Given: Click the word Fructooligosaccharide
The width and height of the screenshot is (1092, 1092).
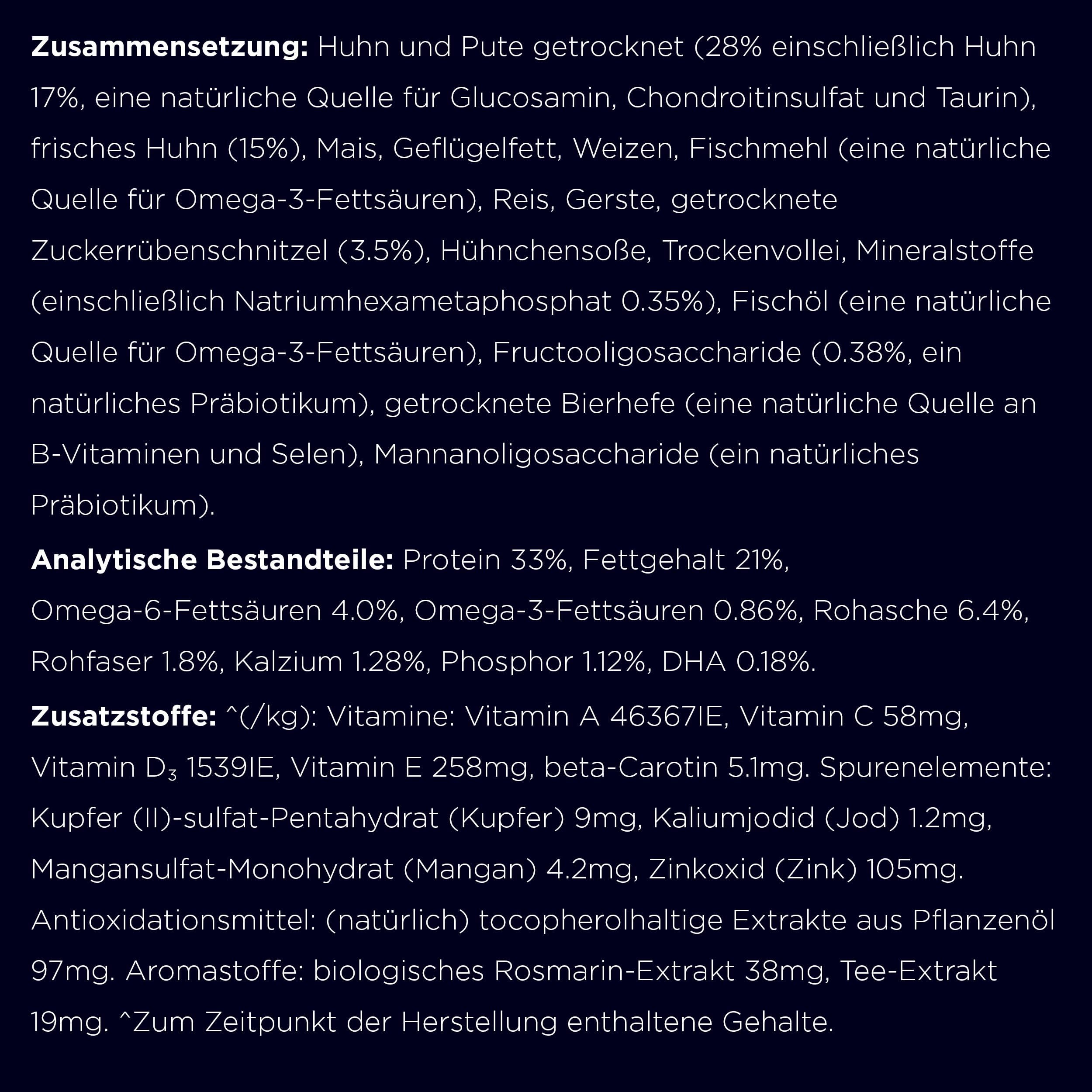Looking at the screenshot, I should pyautogui.click(x=646, y=352).
